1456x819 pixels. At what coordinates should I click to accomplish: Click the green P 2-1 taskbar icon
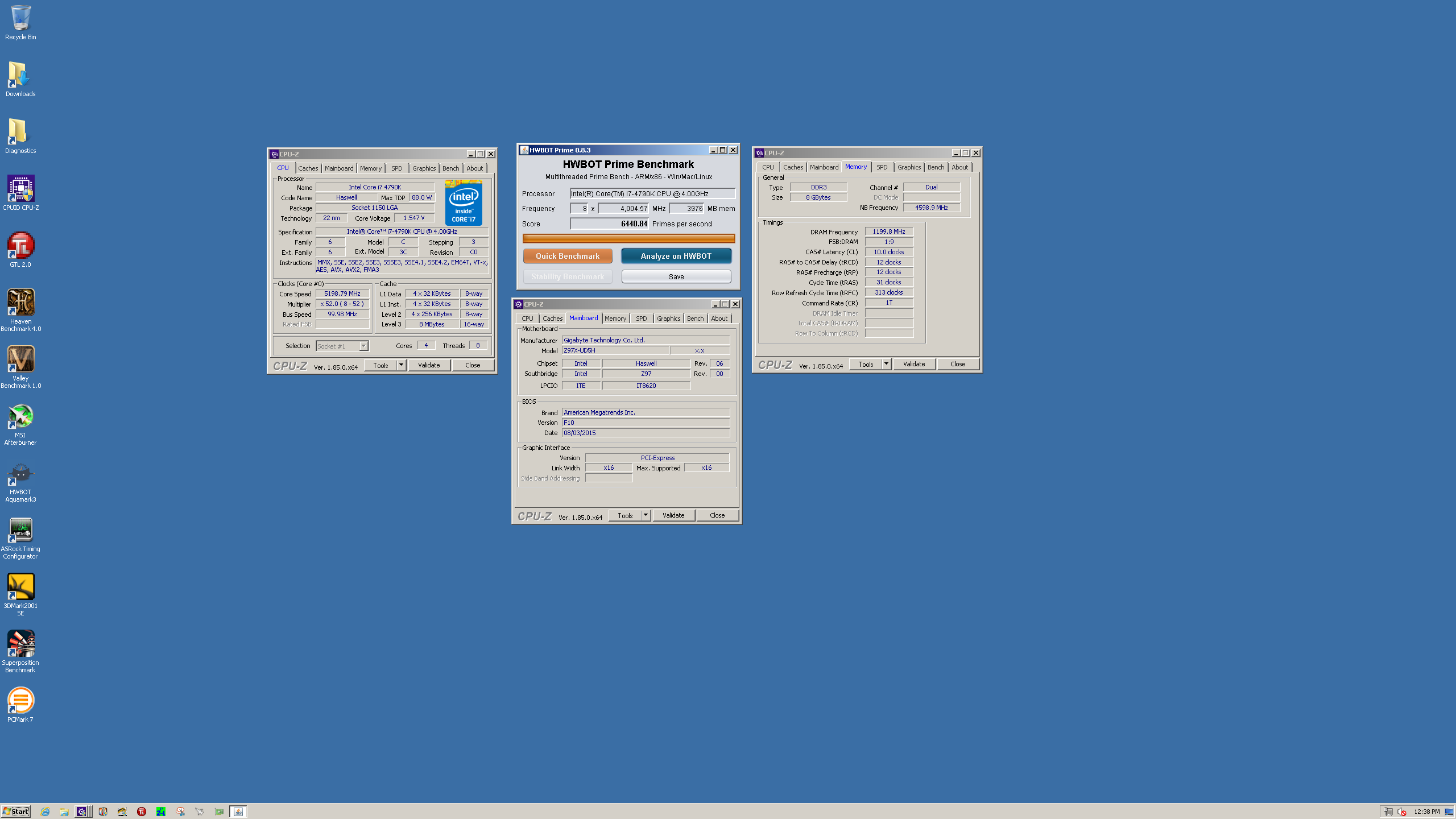tap(161, 812)
